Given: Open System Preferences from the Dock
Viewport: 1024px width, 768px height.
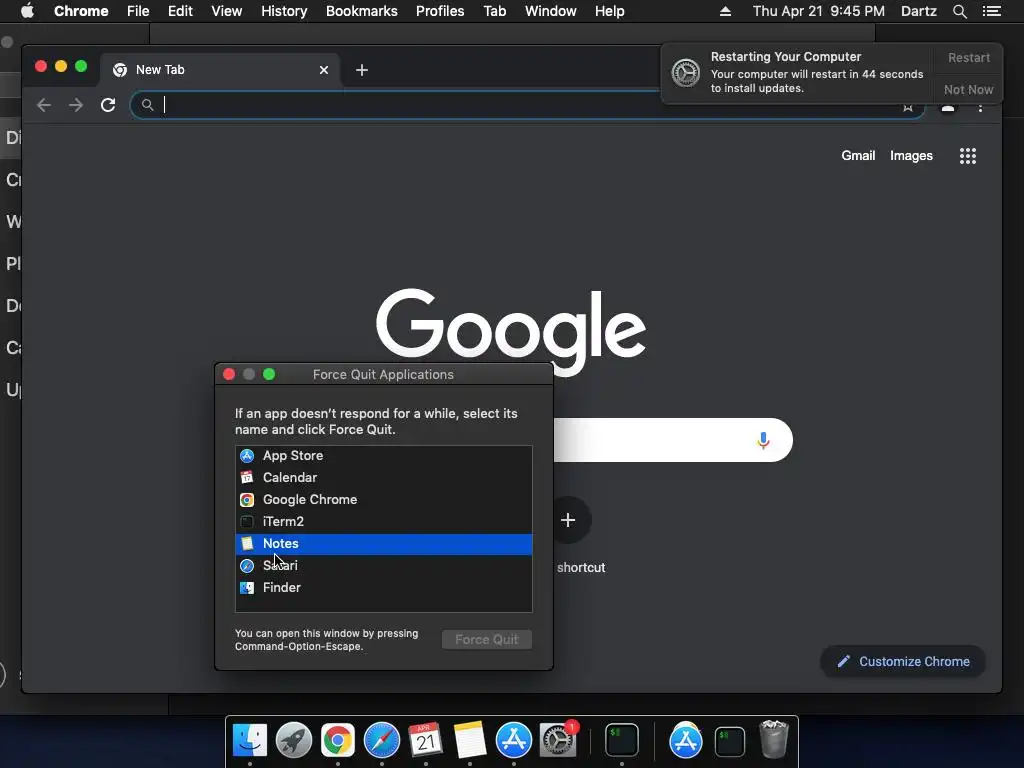Looking at the screenshot, I should coord(558,740).
